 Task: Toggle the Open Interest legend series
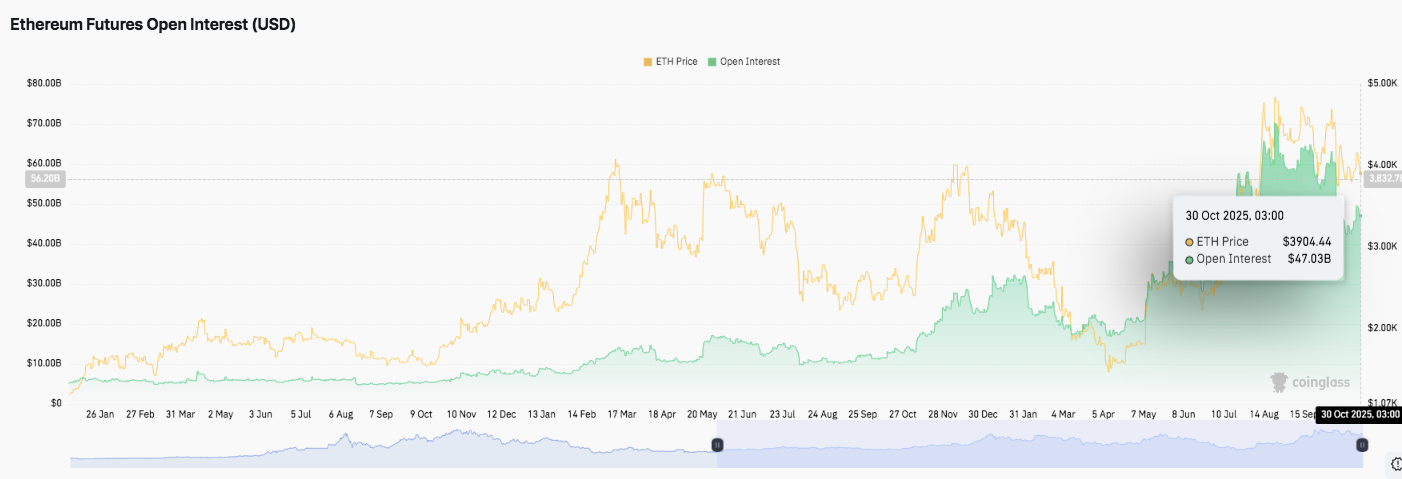click(x=749, y=62)
